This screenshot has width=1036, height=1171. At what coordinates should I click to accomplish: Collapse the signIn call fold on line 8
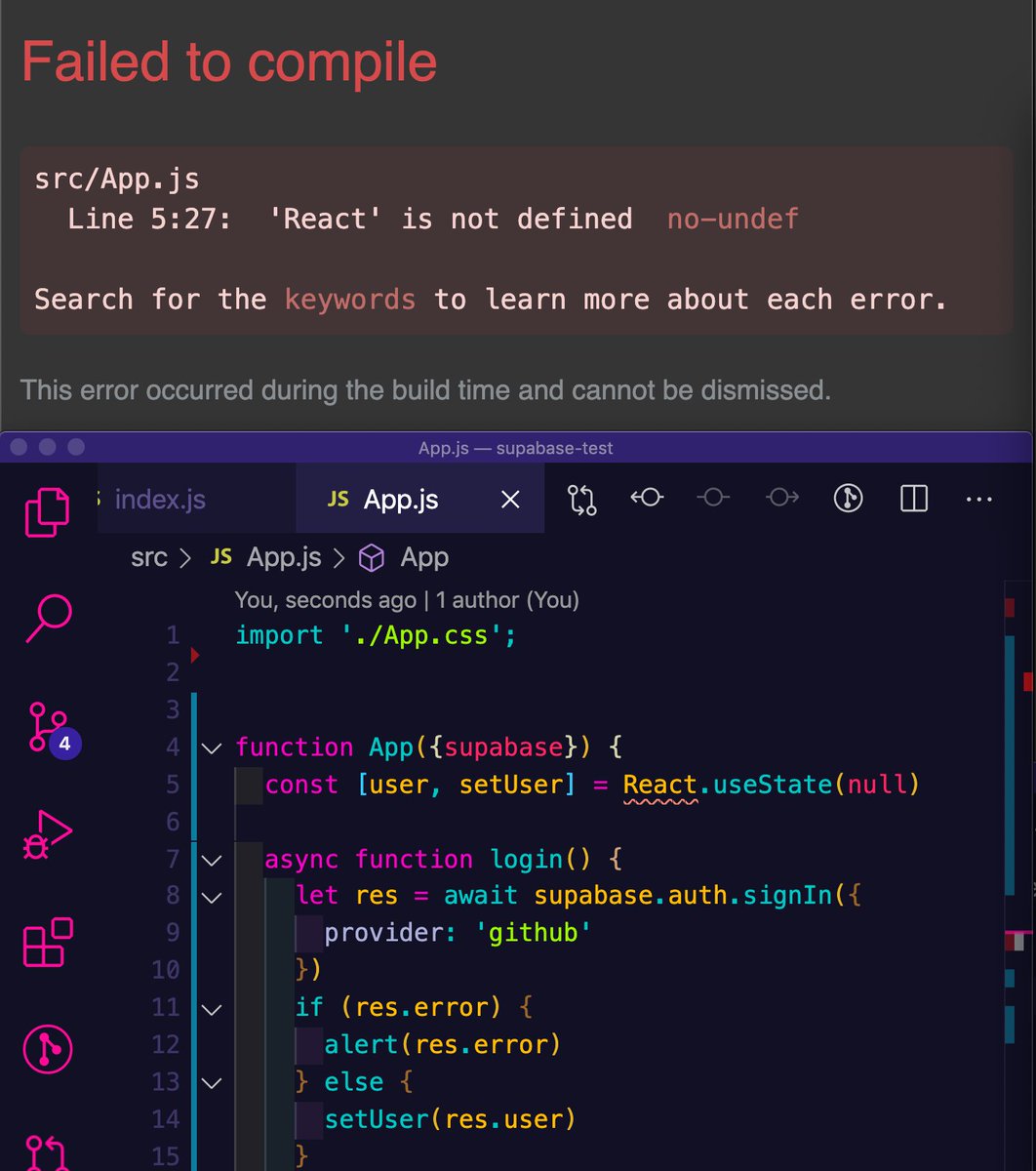211,897
